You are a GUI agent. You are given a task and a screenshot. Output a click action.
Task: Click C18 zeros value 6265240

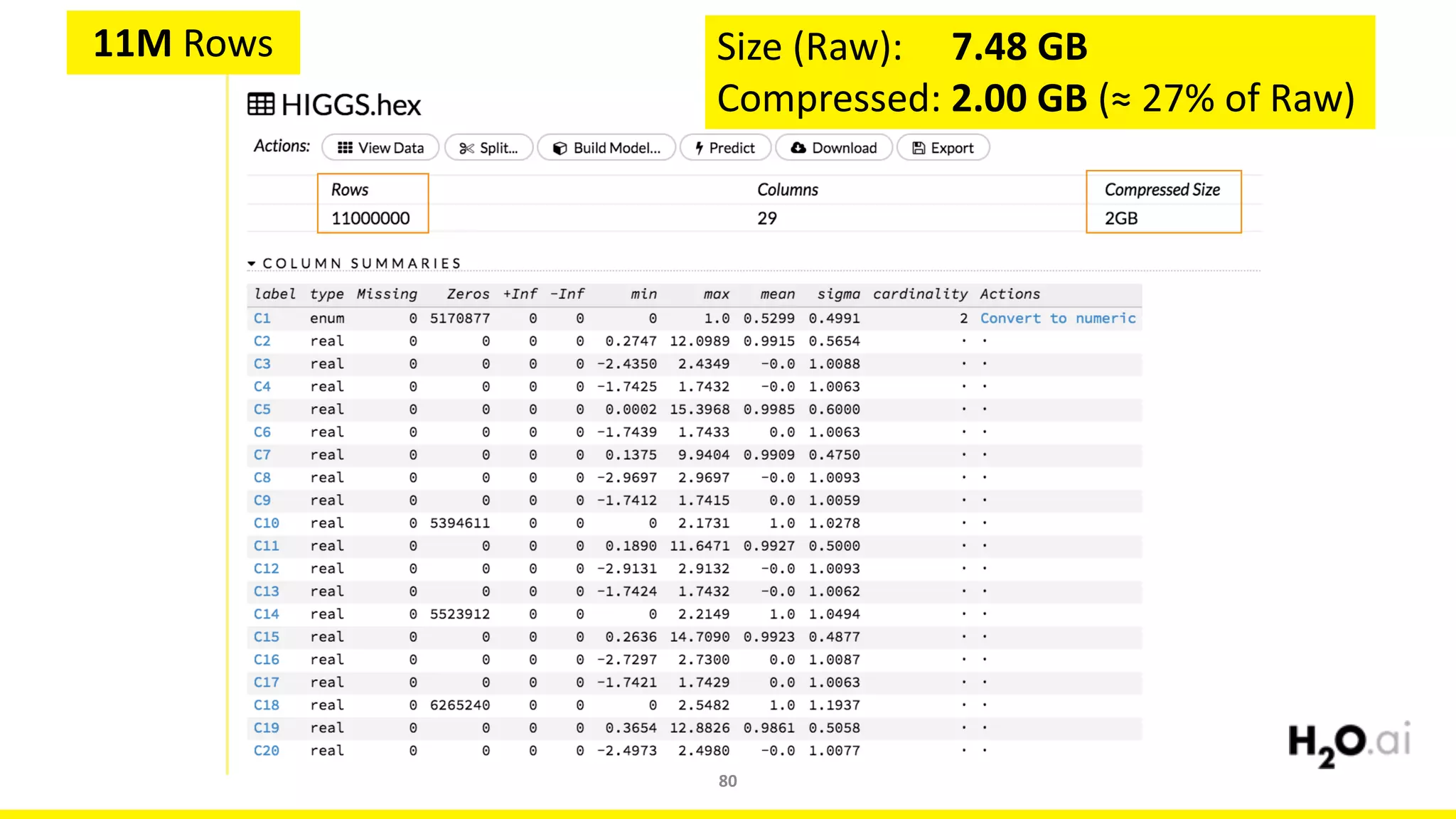pos(460,705)
